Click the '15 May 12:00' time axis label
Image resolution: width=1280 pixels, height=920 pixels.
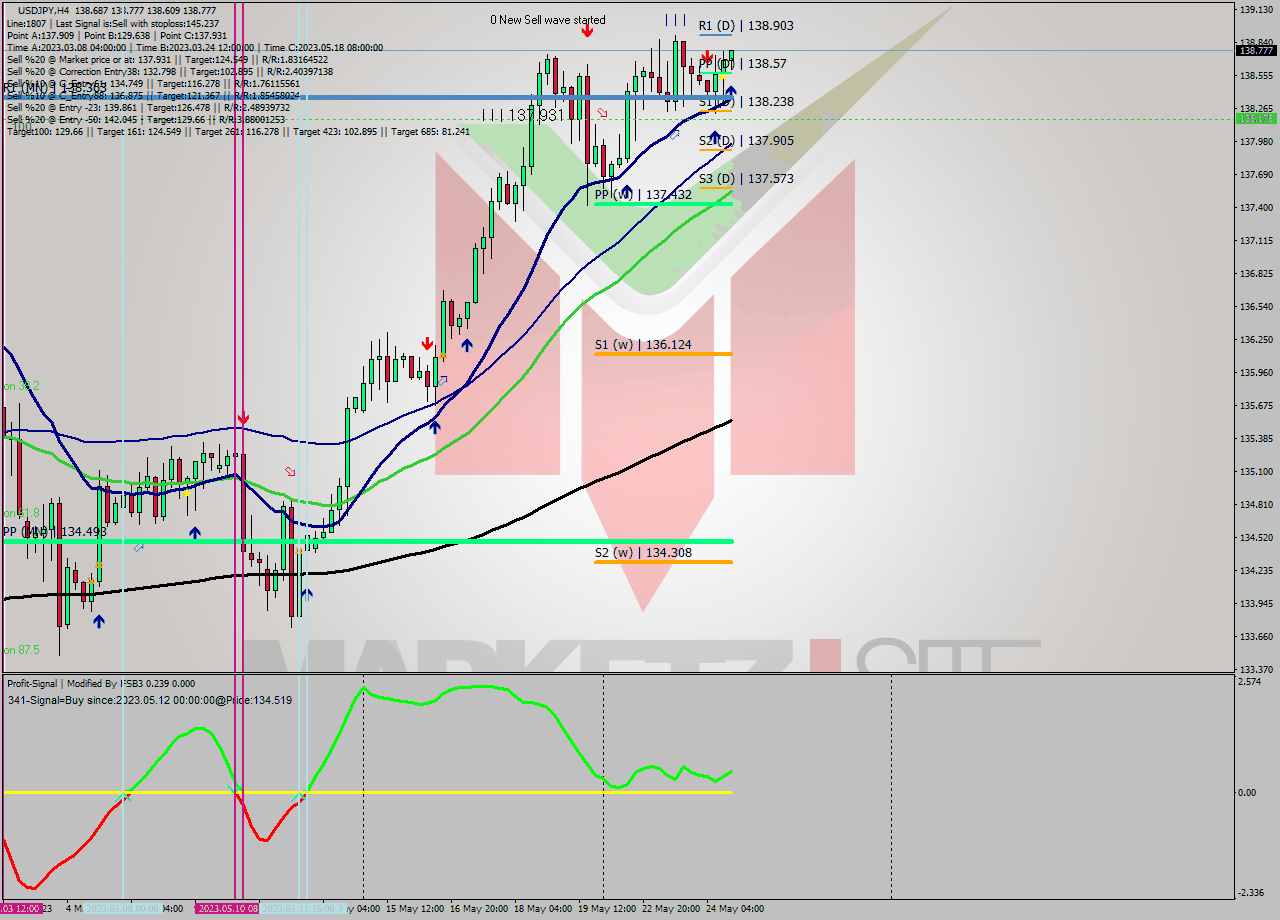pyautogui.click(x=415, y=909)
